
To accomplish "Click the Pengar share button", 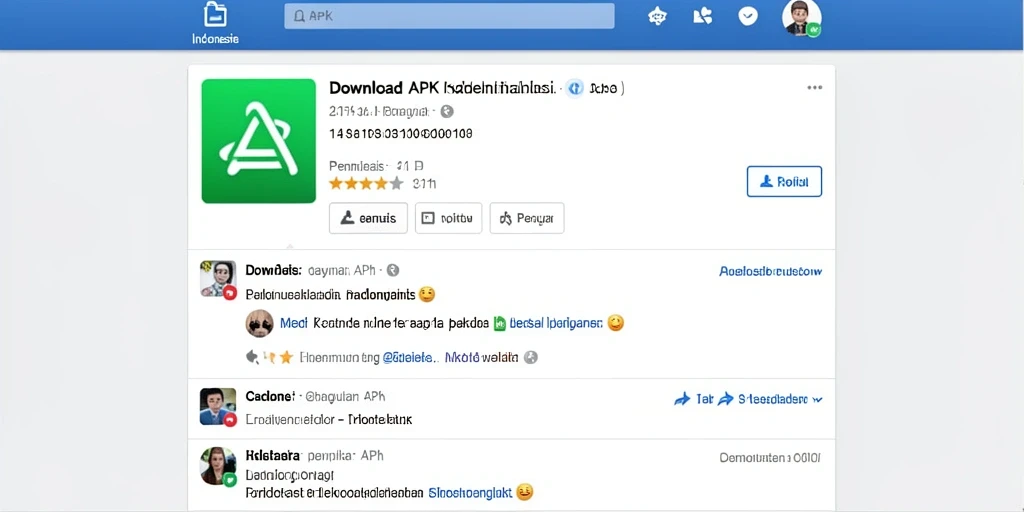I will [527, 218].
